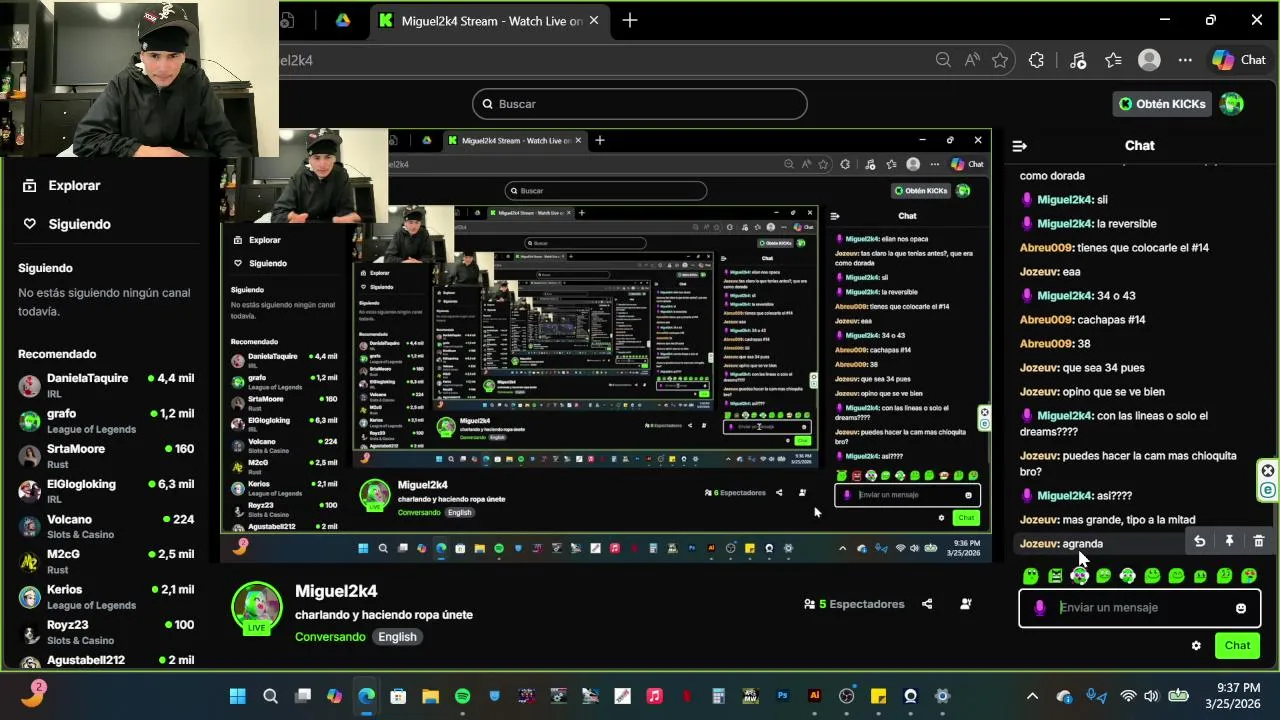Open chat settings gear beside the Chat button
The width and height of the screenshot is (1280, 720).
[1196, 646]
